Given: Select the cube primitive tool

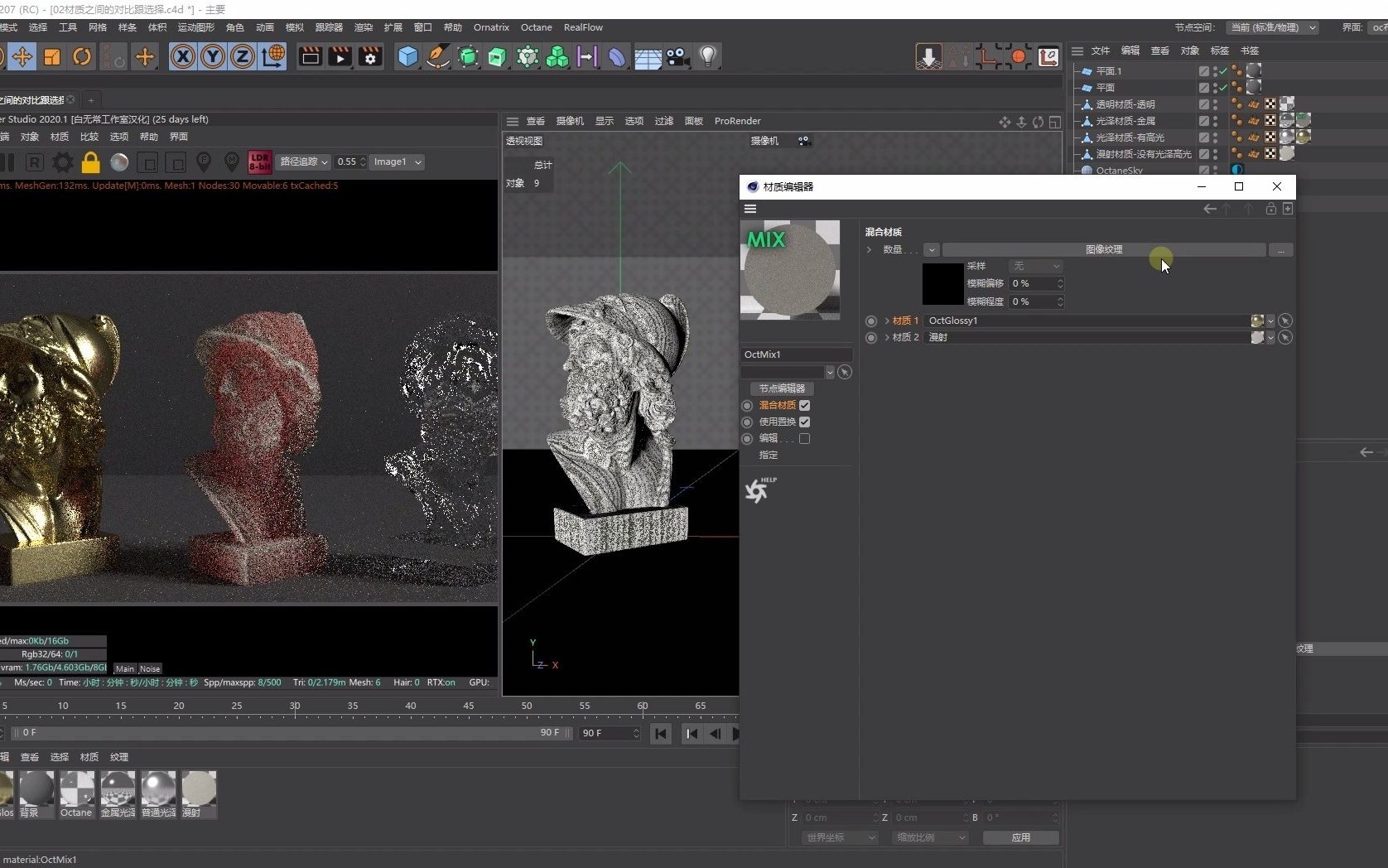Looking at the screenshot, I should (x=407, y=56).
